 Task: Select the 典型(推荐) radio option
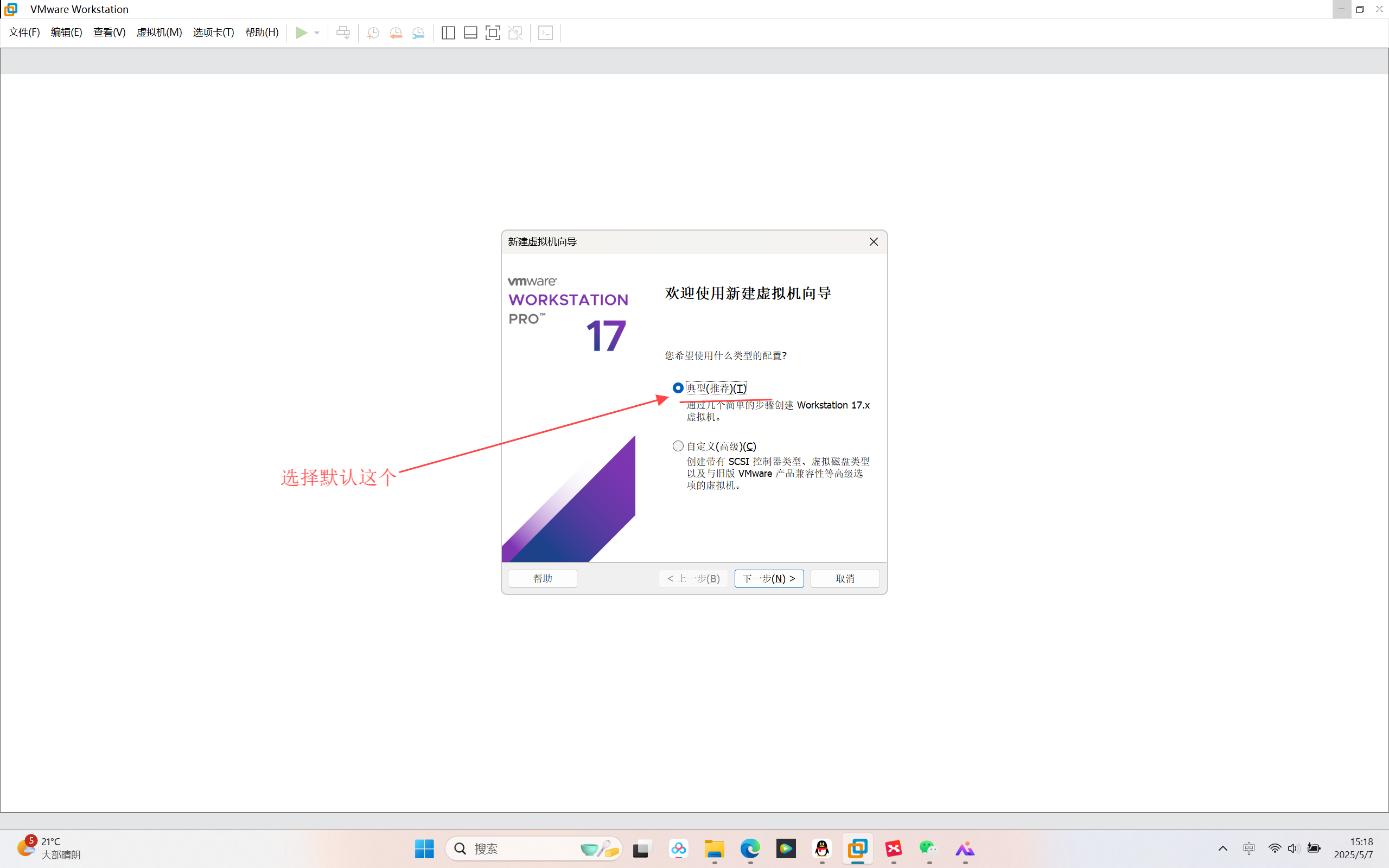[678, 388]
